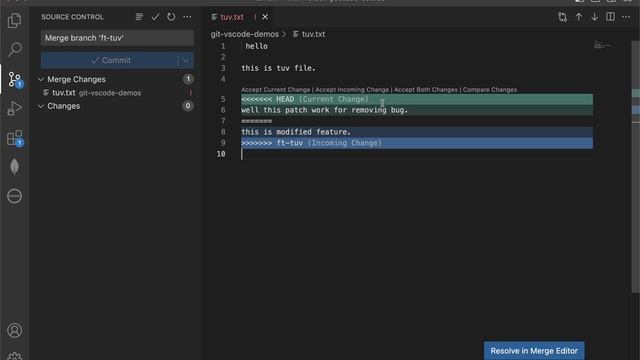Click Accept Incoming Change link
The width and height of the screenshot is (640, 360).
click(352, 90)
